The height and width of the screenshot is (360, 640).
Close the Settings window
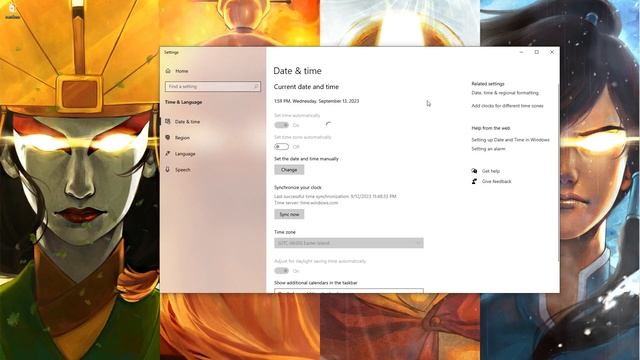[552, 52]
